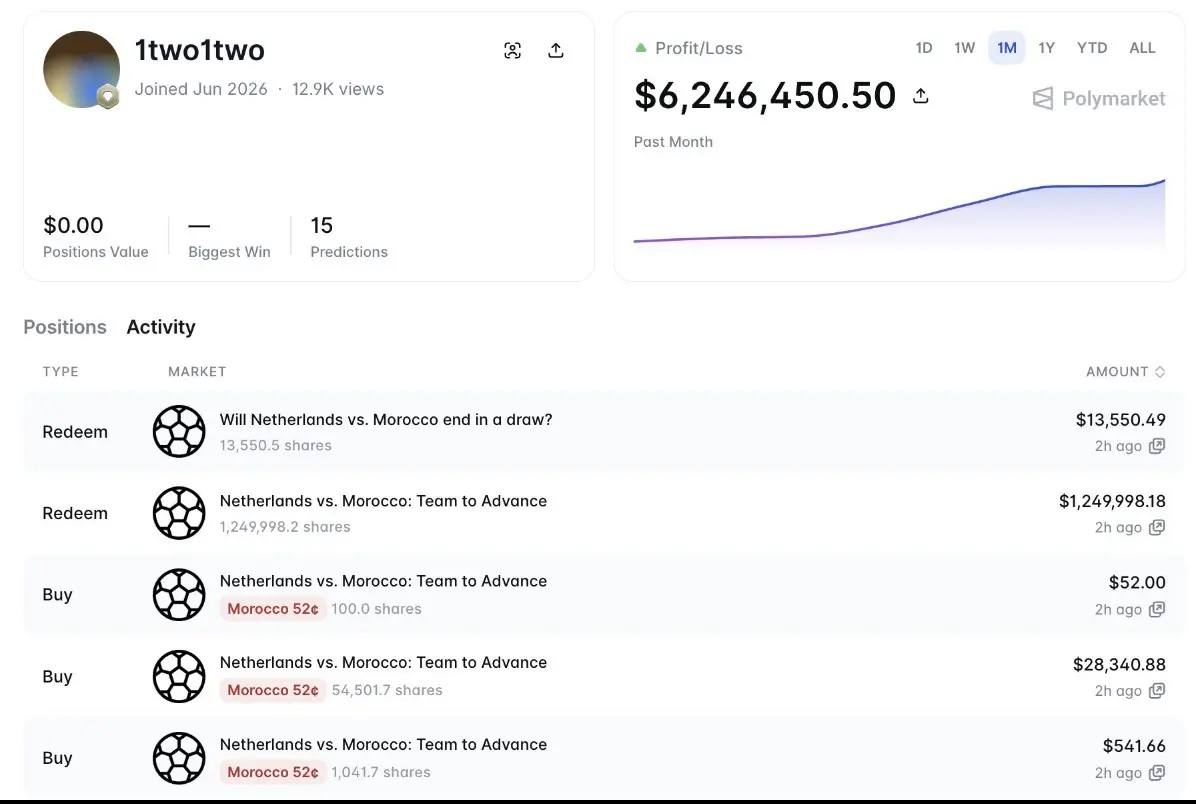This screenshot has height=804, width=1196.
Task: Click the Morocco 52¢ tag with 100.0 shares
Action: [x=272, y=609]
